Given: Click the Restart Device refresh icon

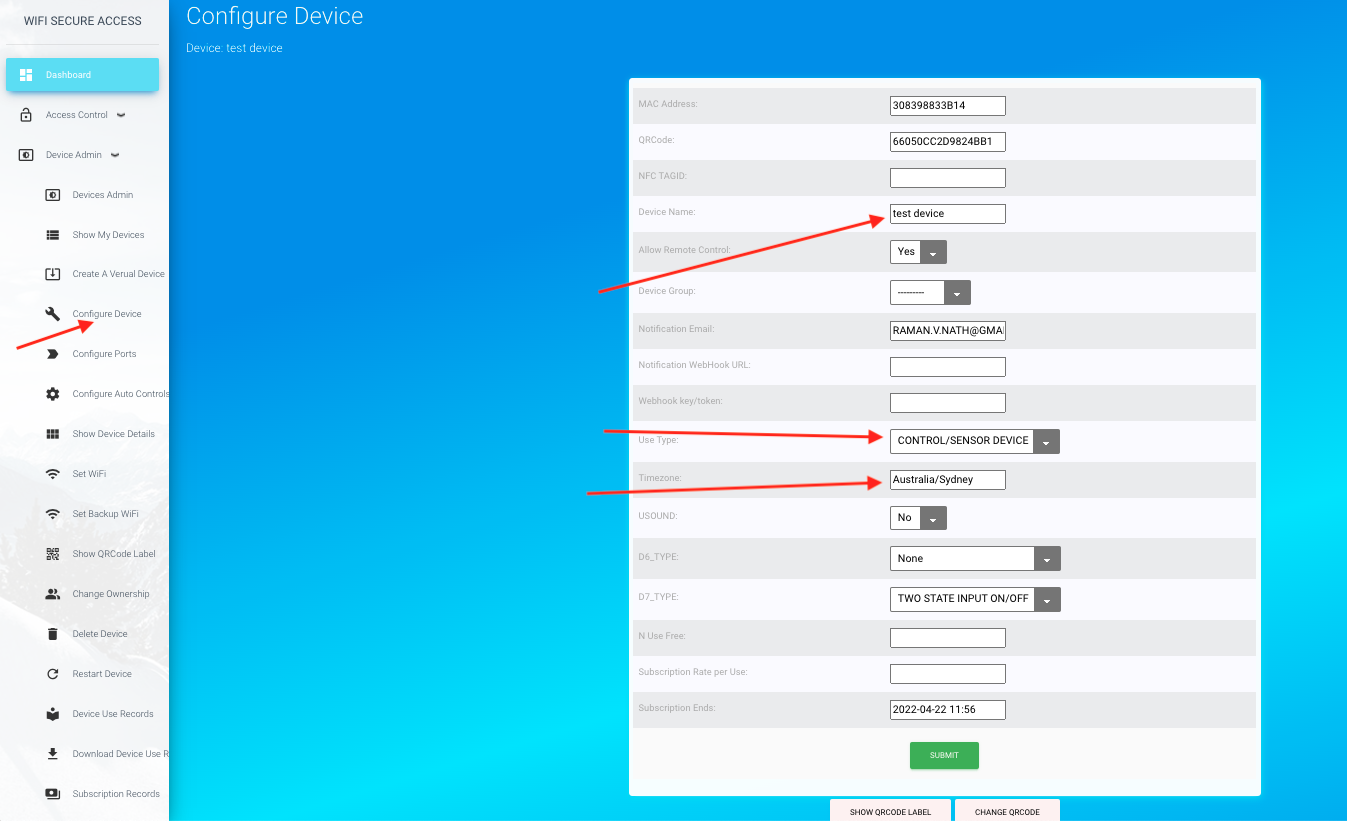Looking at the screenshot, I should pos(53,674).
